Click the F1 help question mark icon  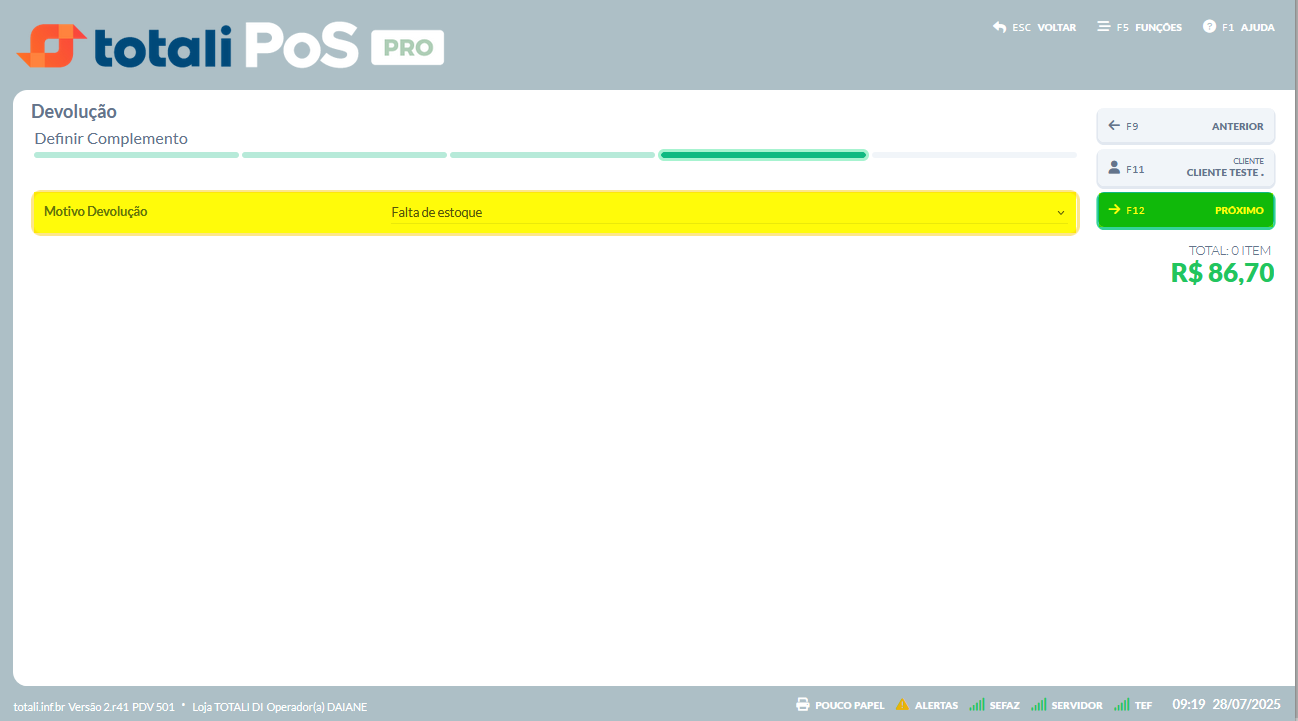click(1209, 27)
